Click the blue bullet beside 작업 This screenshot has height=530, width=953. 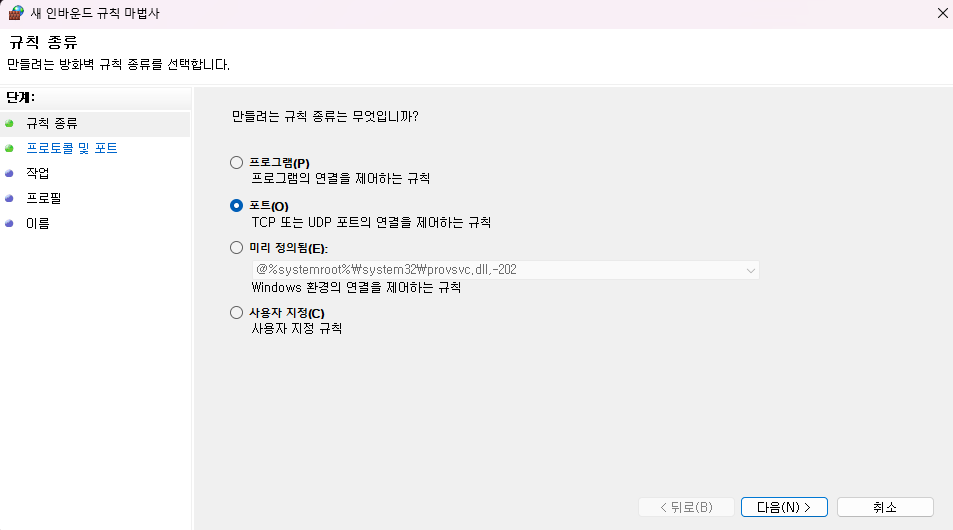tap(9, 173)
